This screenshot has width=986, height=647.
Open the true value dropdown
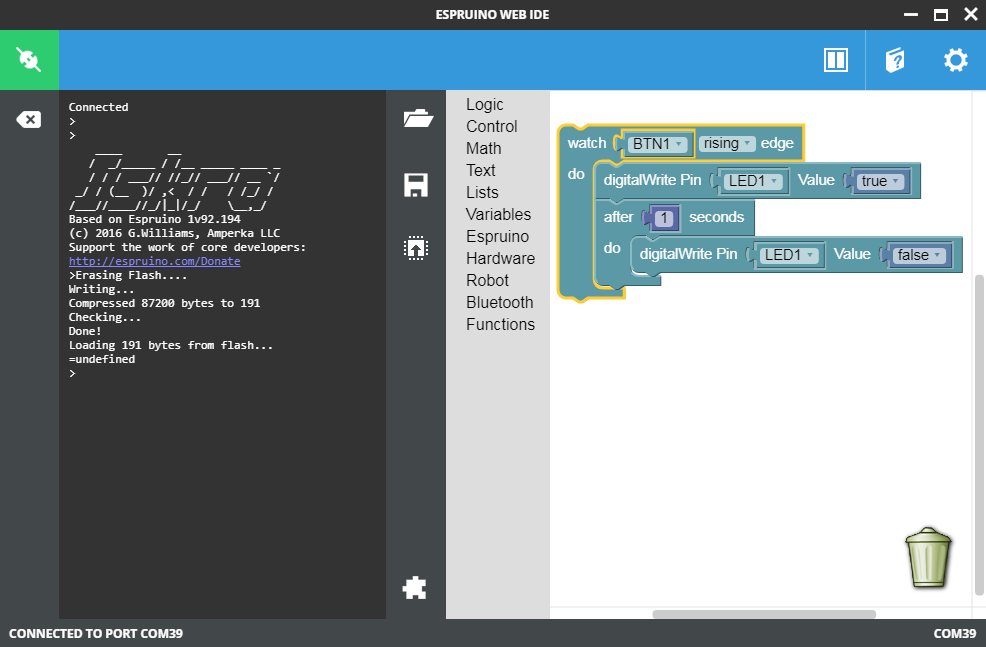[878, 180]
